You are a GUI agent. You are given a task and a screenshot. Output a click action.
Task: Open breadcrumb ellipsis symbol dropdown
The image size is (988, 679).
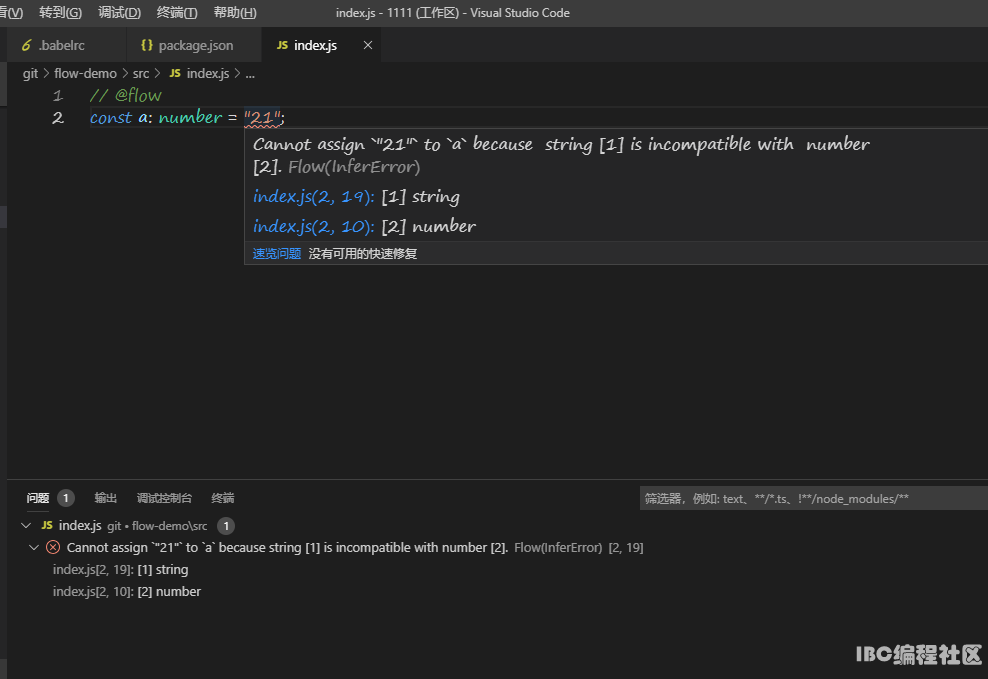coord(250,74)
